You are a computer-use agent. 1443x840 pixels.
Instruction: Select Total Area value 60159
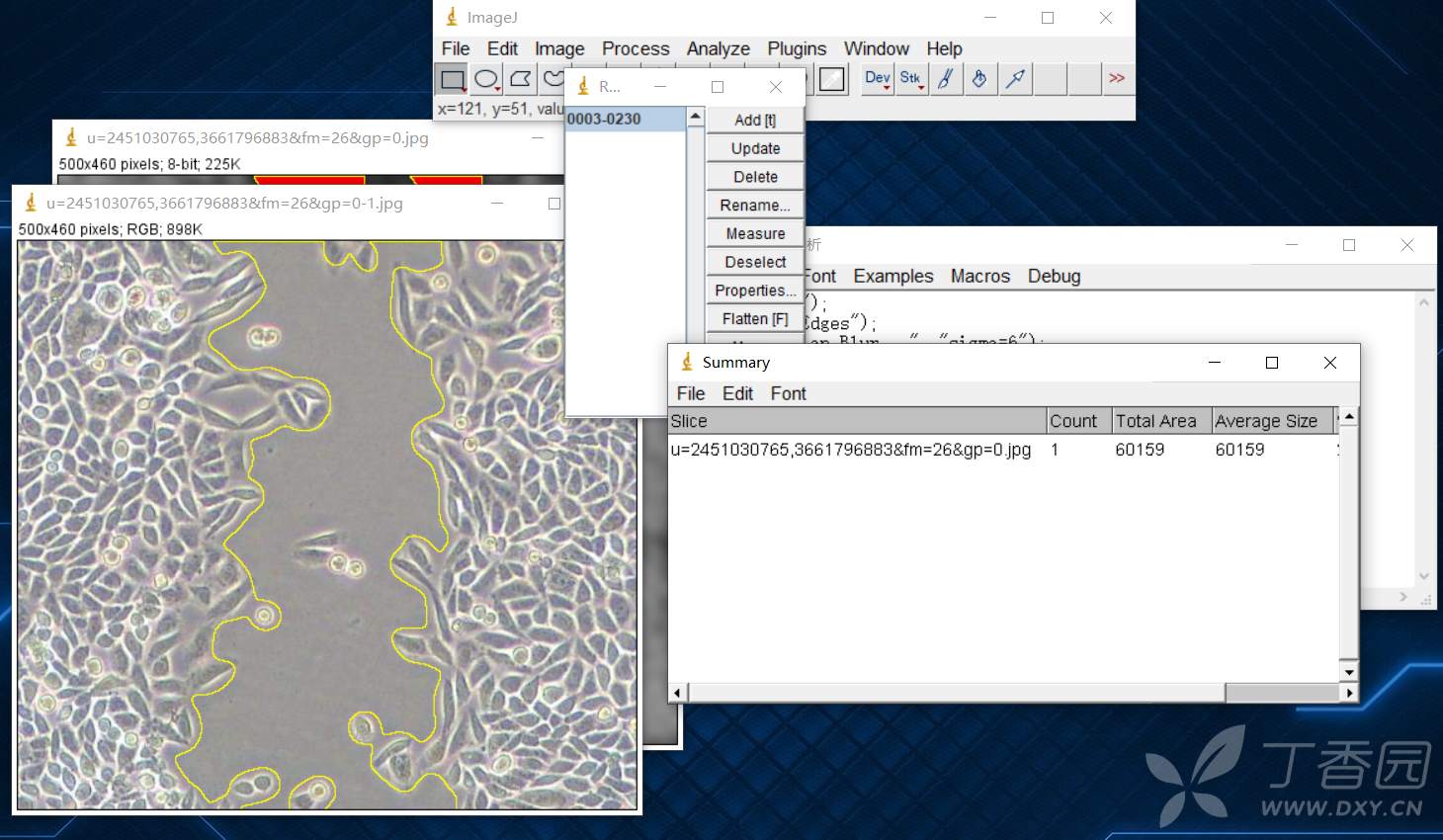(1140, 450)
